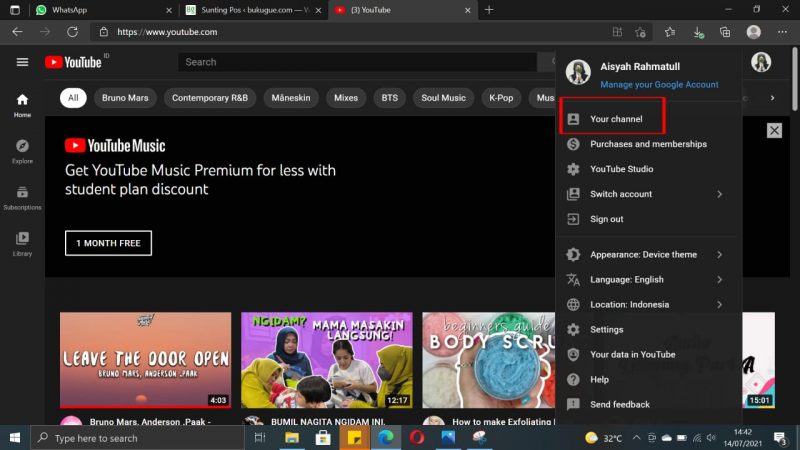Open Library in the left sidebar
Image resolution: width=800 pixels, height=450 pixels.
[22, 244]
